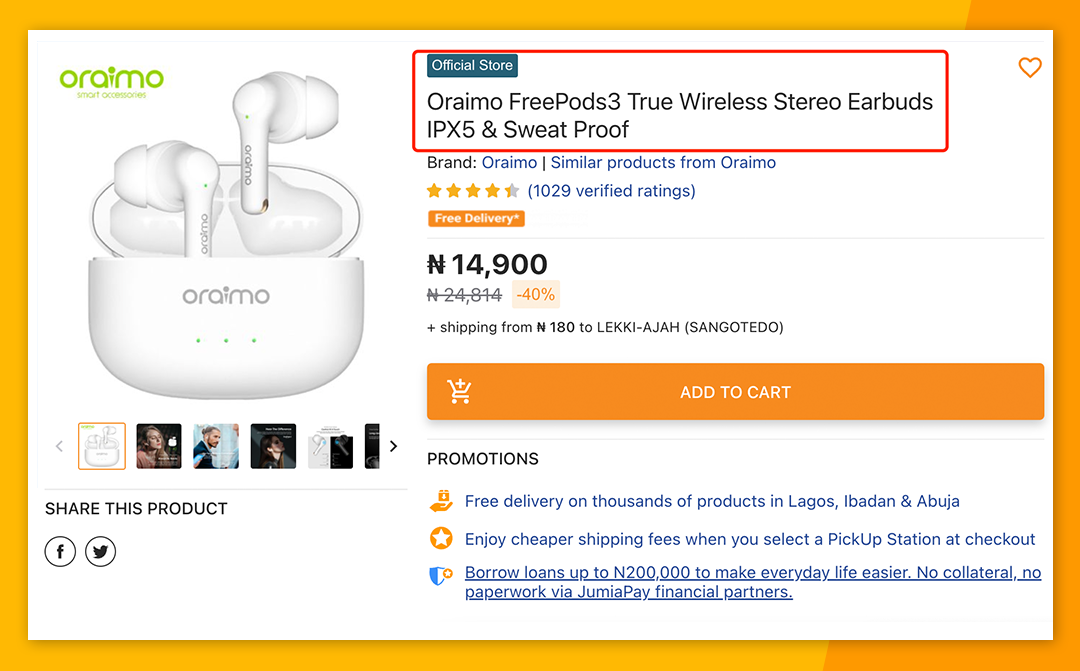Click the JumiaPay shield icon
Image resolution: width=1080 pixels, height=671 pixels.
coord(441,576)
